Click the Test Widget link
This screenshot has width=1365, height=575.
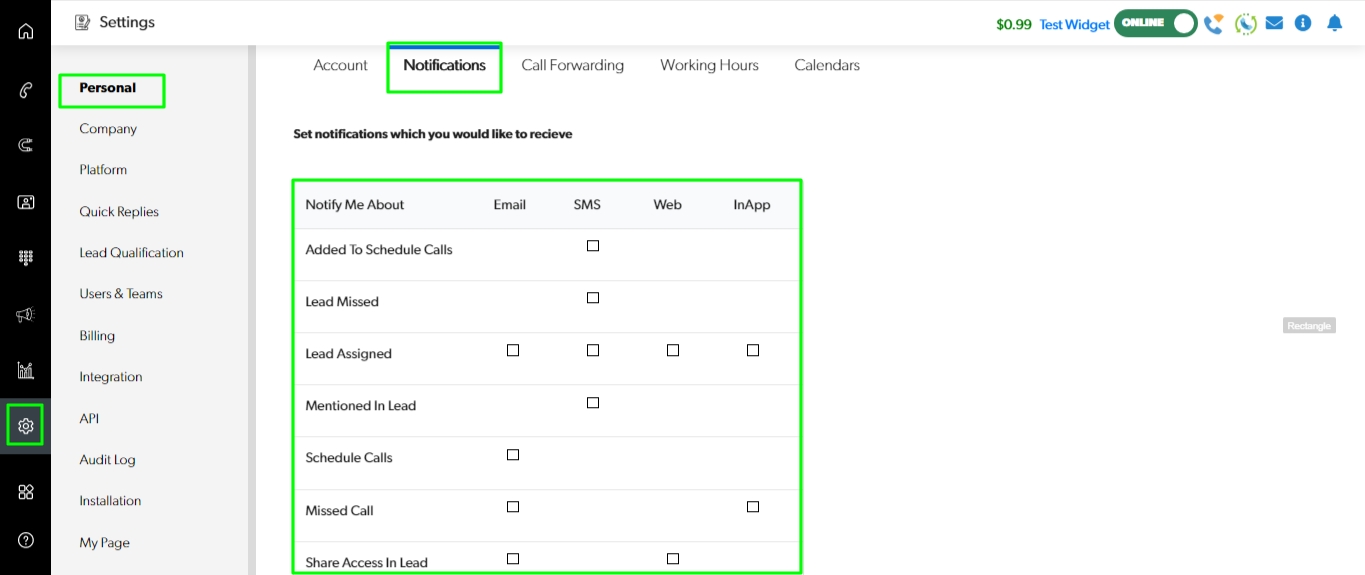pyautogui.click(x=1074, y=24)
